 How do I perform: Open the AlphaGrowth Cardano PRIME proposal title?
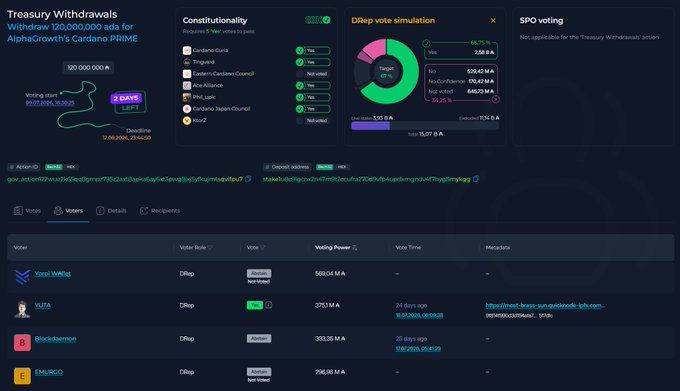pos(72,33)
